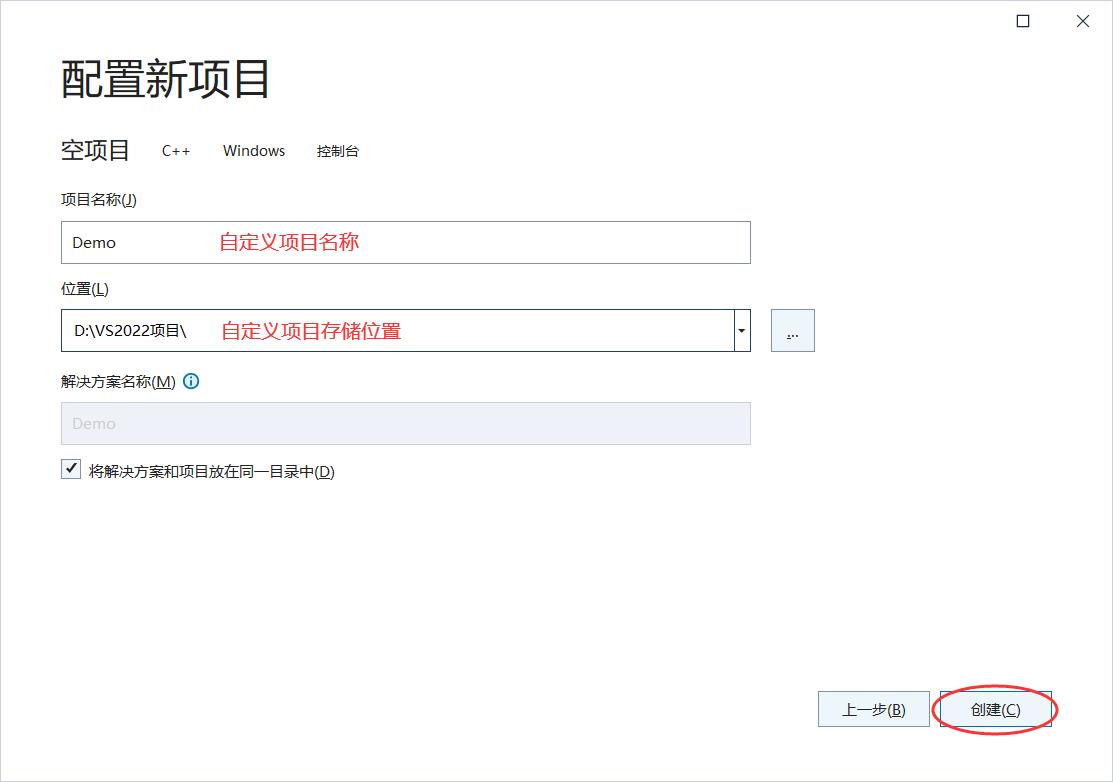
Task: Click the 空项目 heading
Action: point(95,149)
